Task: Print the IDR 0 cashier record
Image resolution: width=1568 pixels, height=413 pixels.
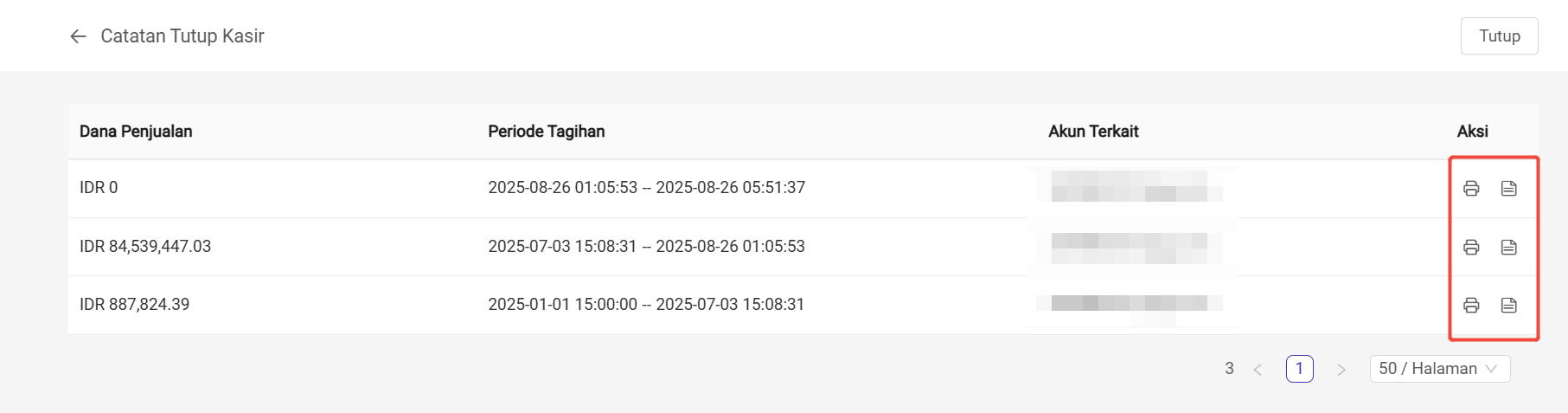Action: (x=1471, y=188)
